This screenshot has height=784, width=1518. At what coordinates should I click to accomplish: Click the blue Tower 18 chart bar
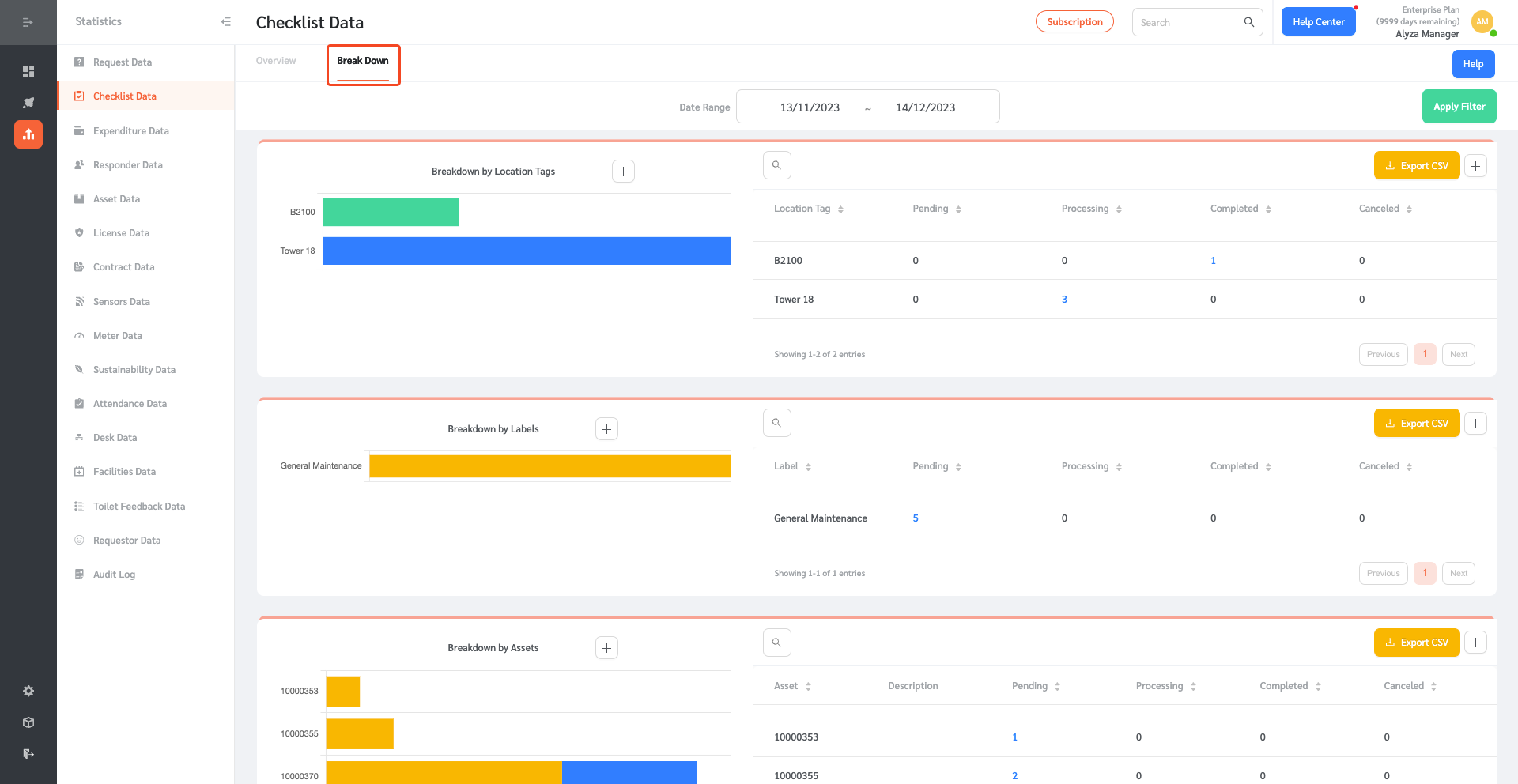tap(527, 251)
